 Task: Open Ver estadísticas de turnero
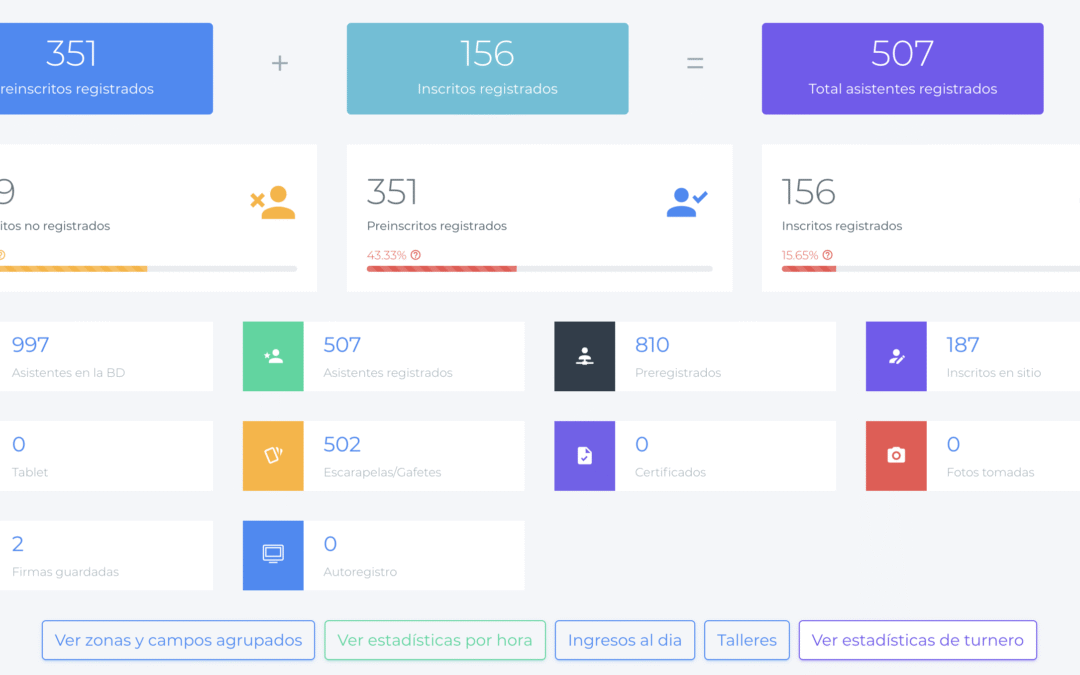(x=917, y=640)
